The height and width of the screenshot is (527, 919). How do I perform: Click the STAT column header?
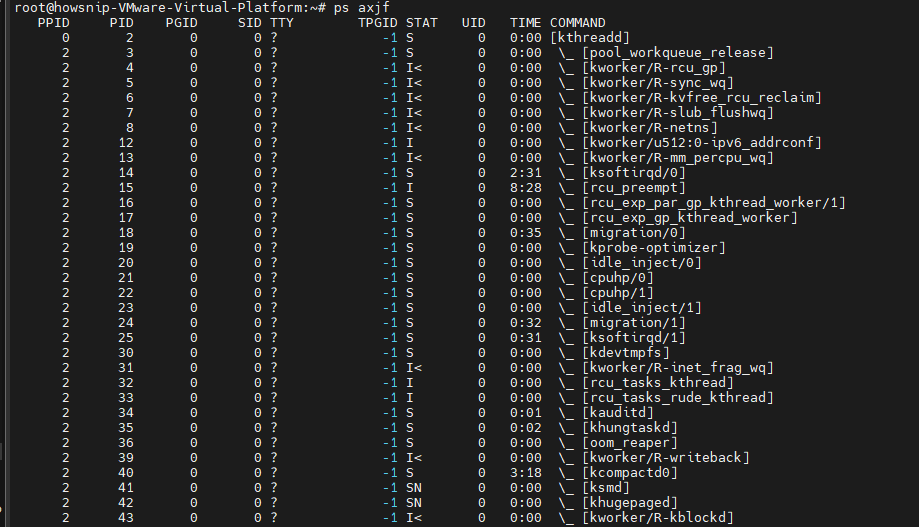(x=421, y=23)
